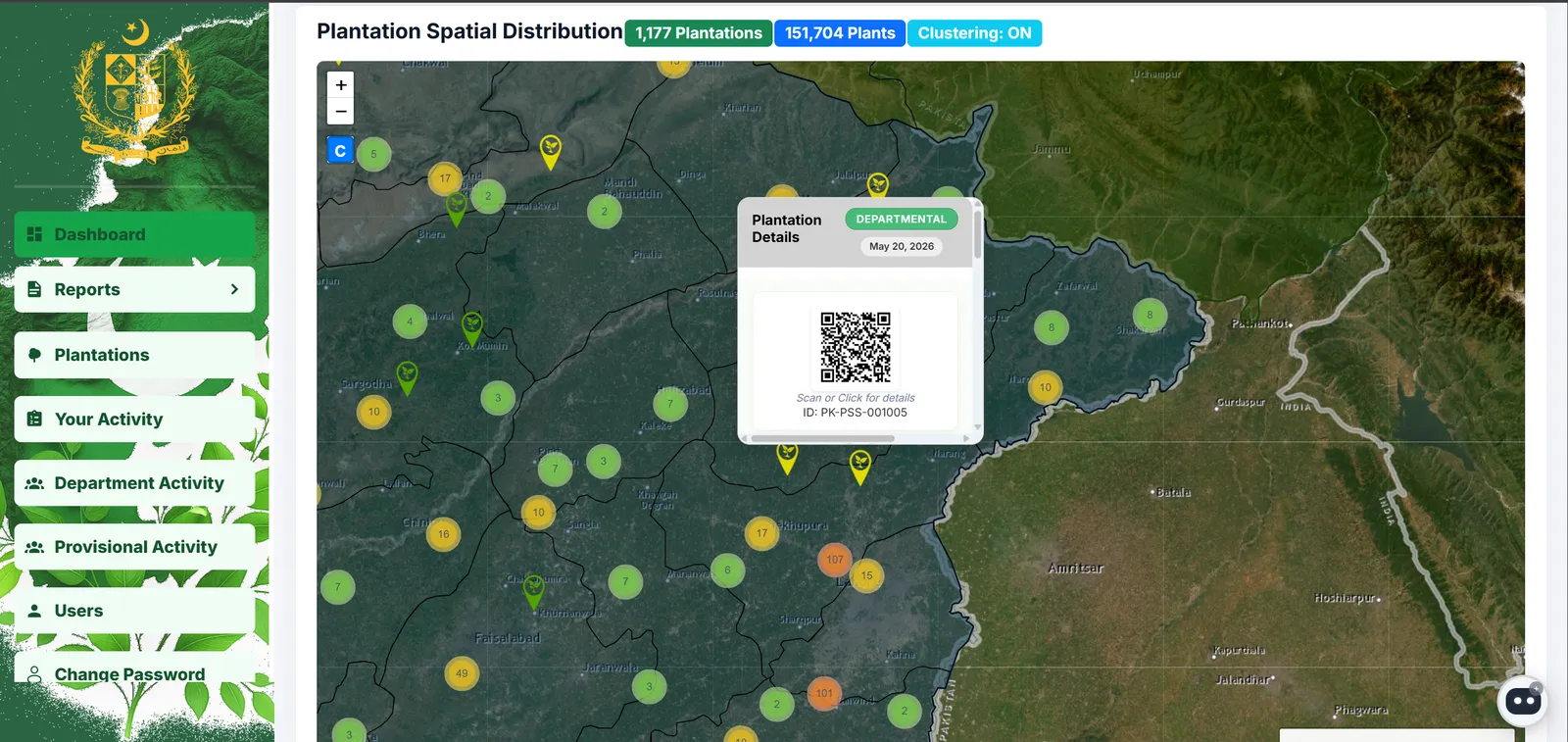Select the yellow 49 cluster near Faisalabad
Image resolution: width=1568 pixels, height=742 pixels.
(x=462, y=673)
